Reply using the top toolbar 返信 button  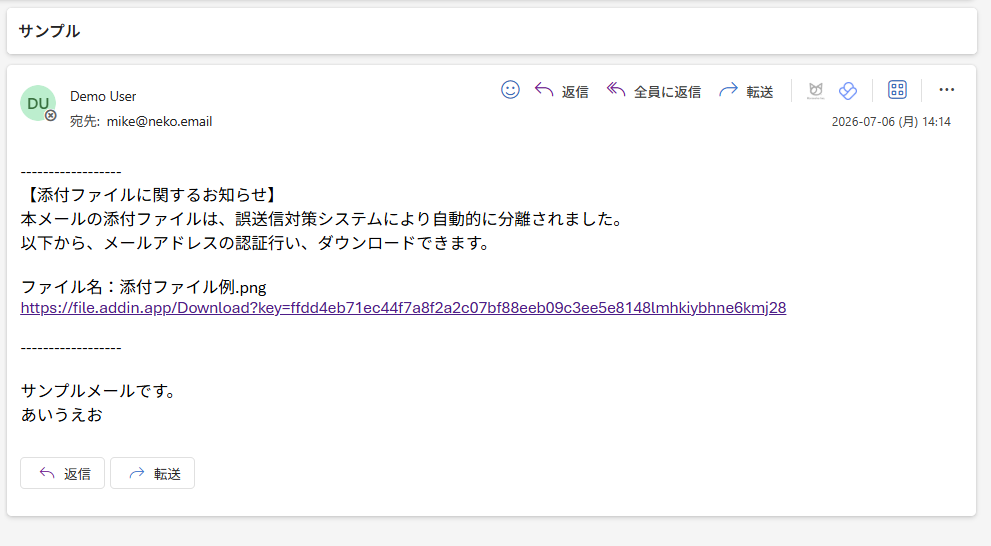pyautogui.click(x=561, y=91)
